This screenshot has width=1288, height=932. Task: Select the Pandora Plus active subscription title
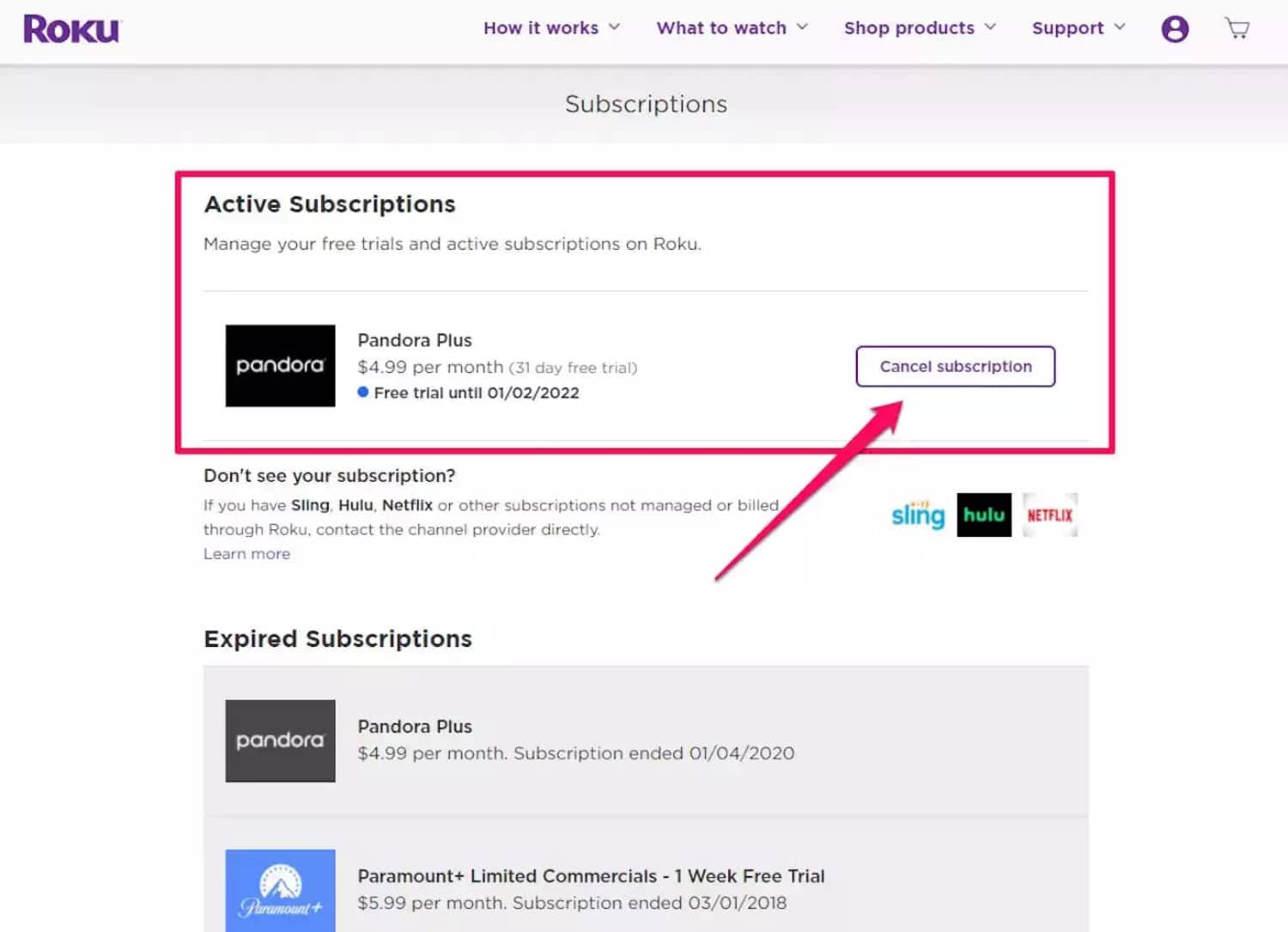[x=415, y=340]
